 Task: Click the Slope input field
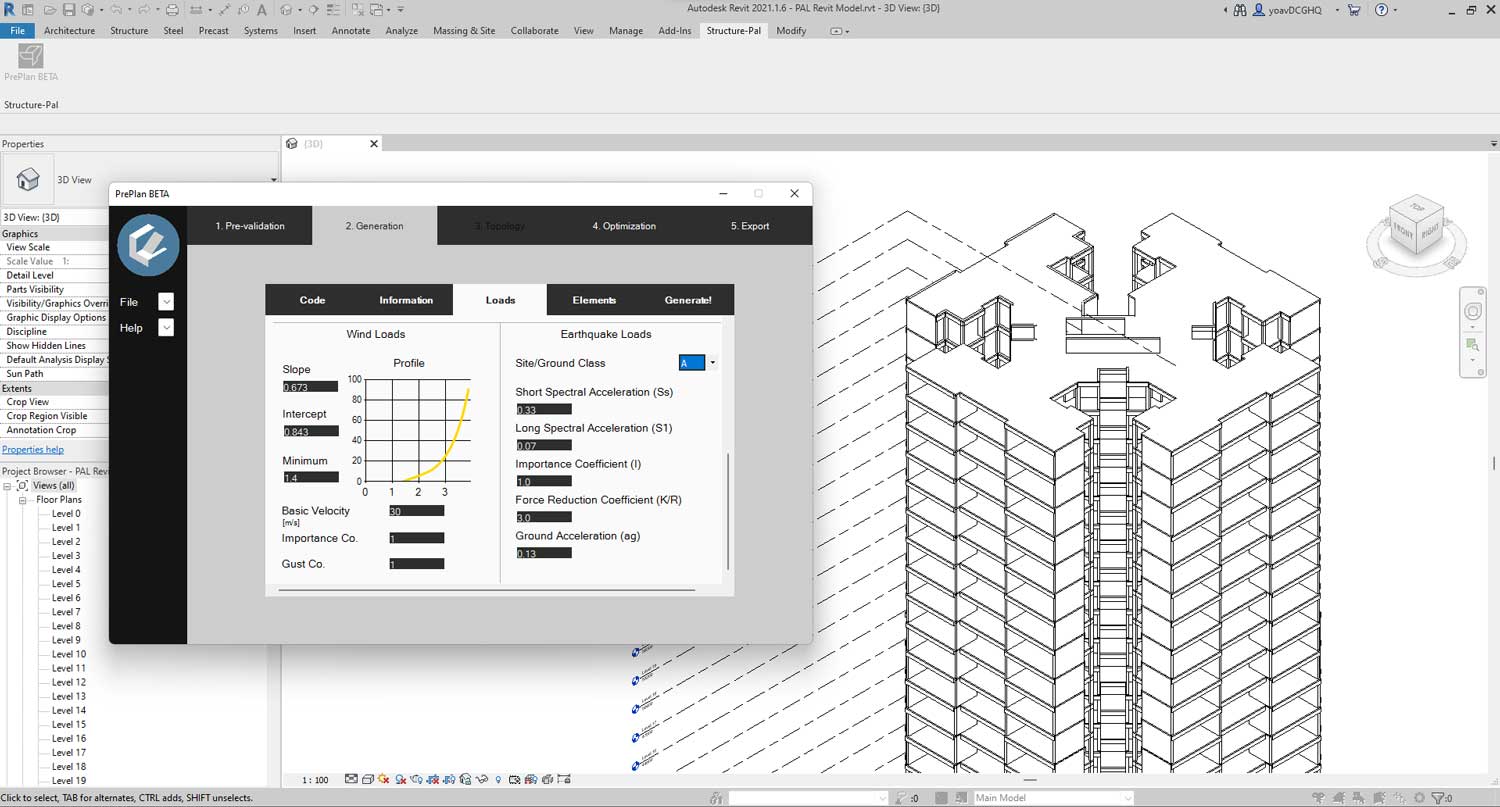[x=310, y=387]
